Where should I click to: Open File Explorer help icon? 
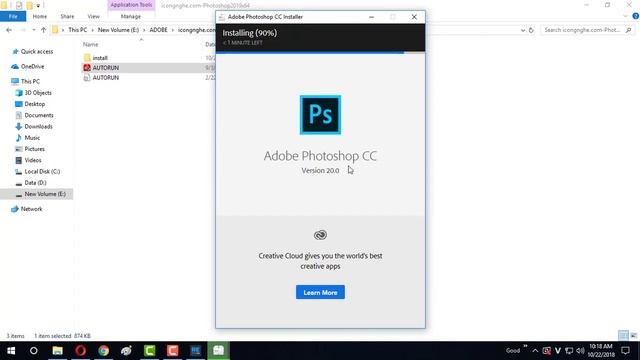(636, 16)
